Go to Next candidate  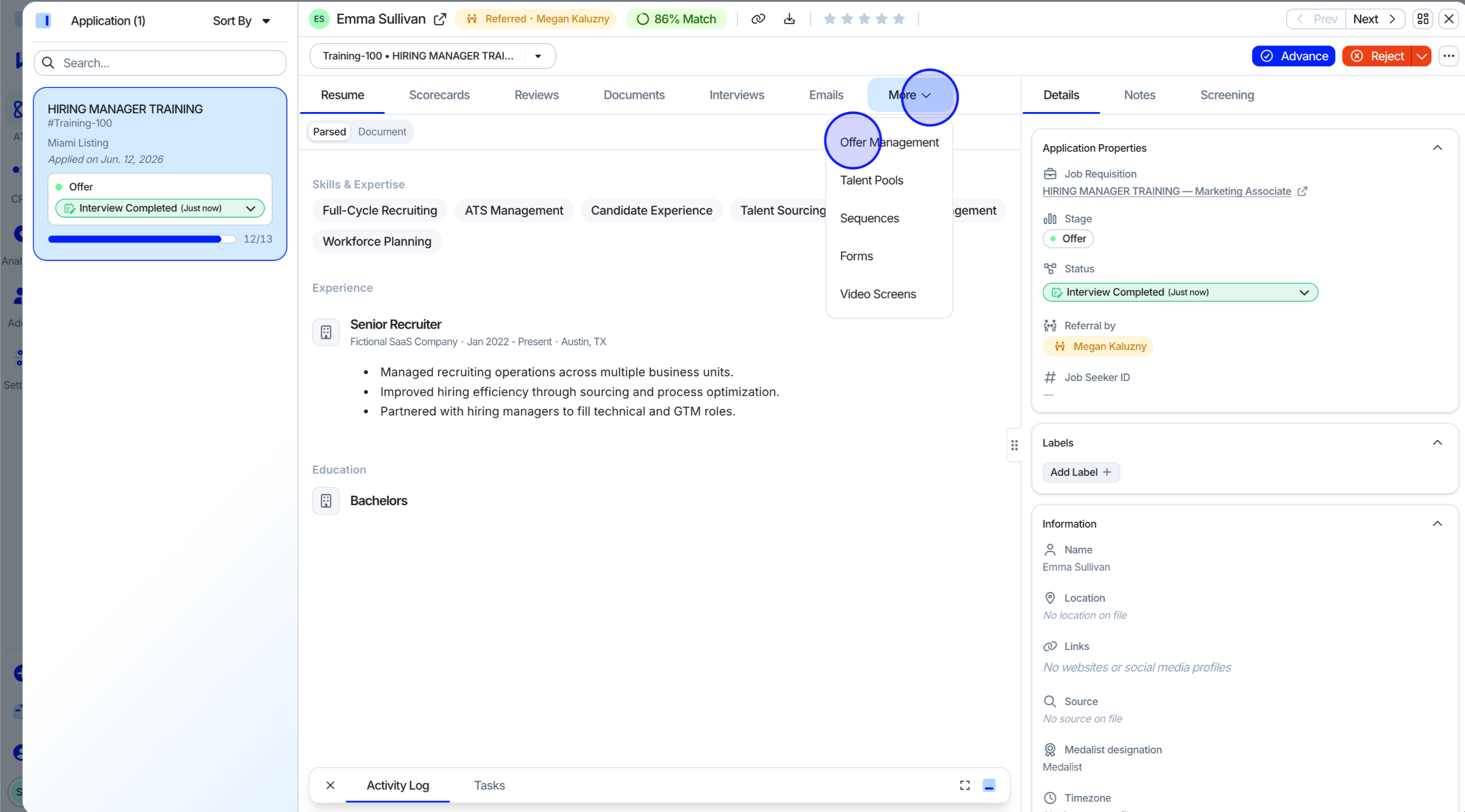click(x=1374, y=19)
